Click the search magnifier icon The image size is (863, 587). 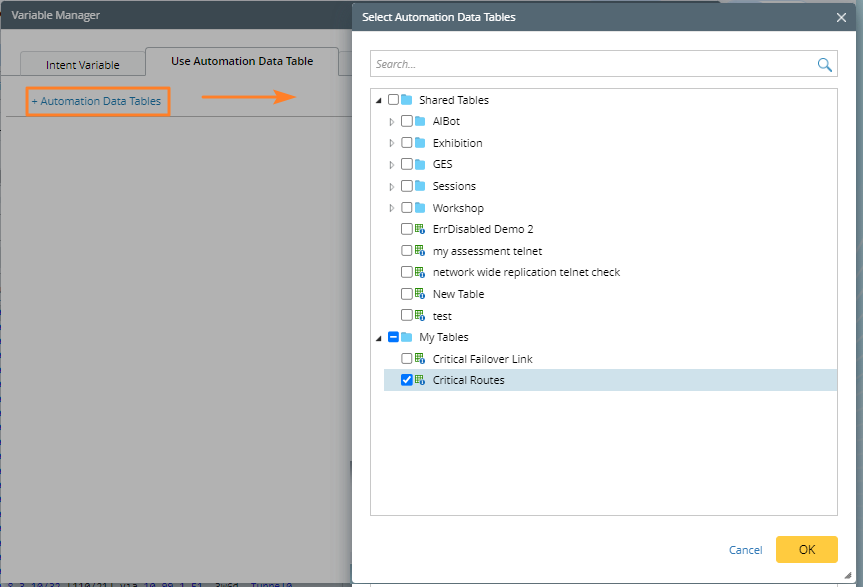point(824,65)
